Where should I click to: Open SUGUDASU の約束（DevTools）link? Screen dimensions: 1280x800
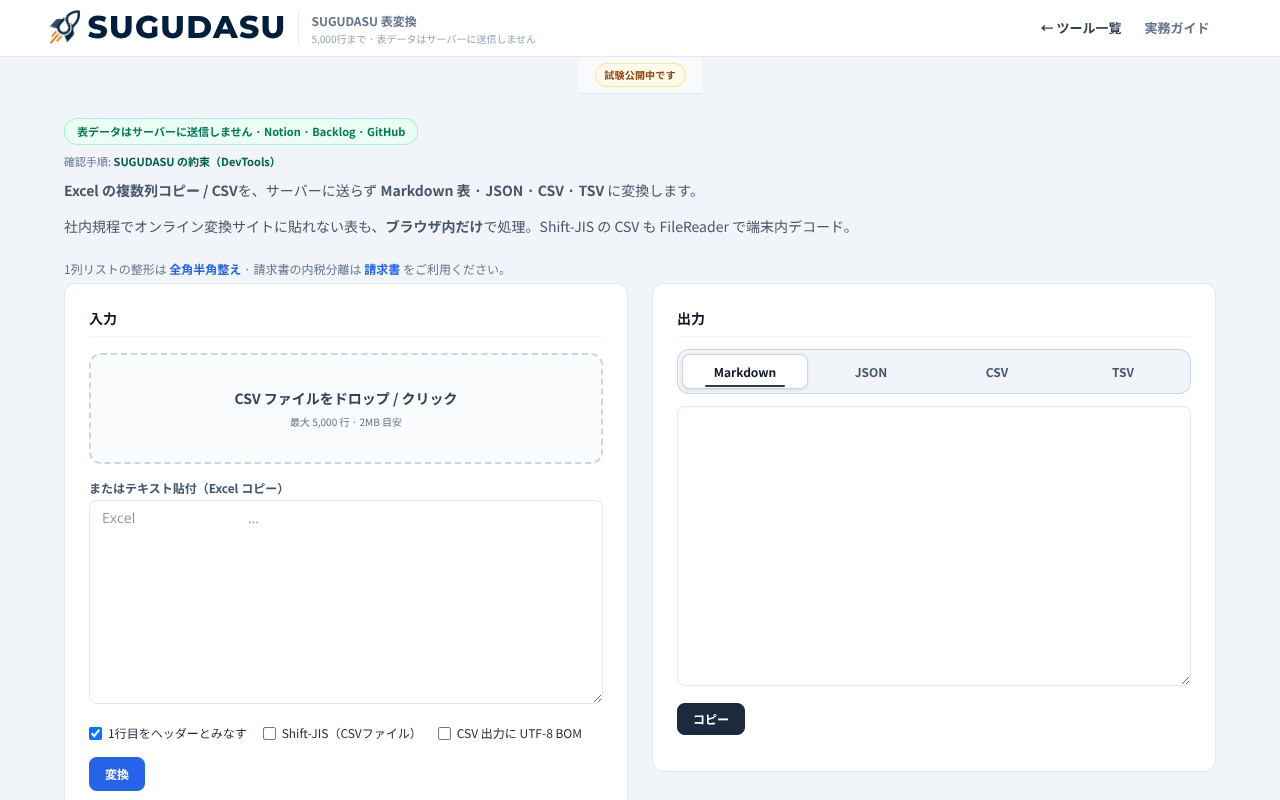[x=194, y=161]
